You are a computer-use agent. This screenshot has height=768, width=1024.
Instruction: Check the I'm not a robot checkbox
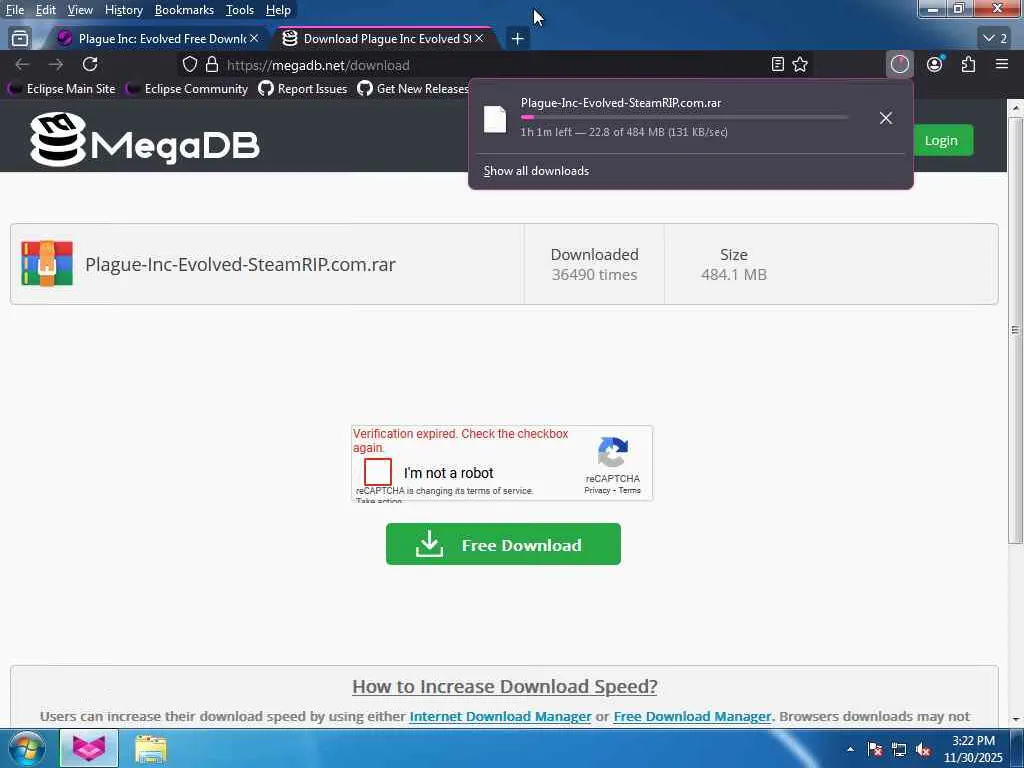click(x=377, y=472)
